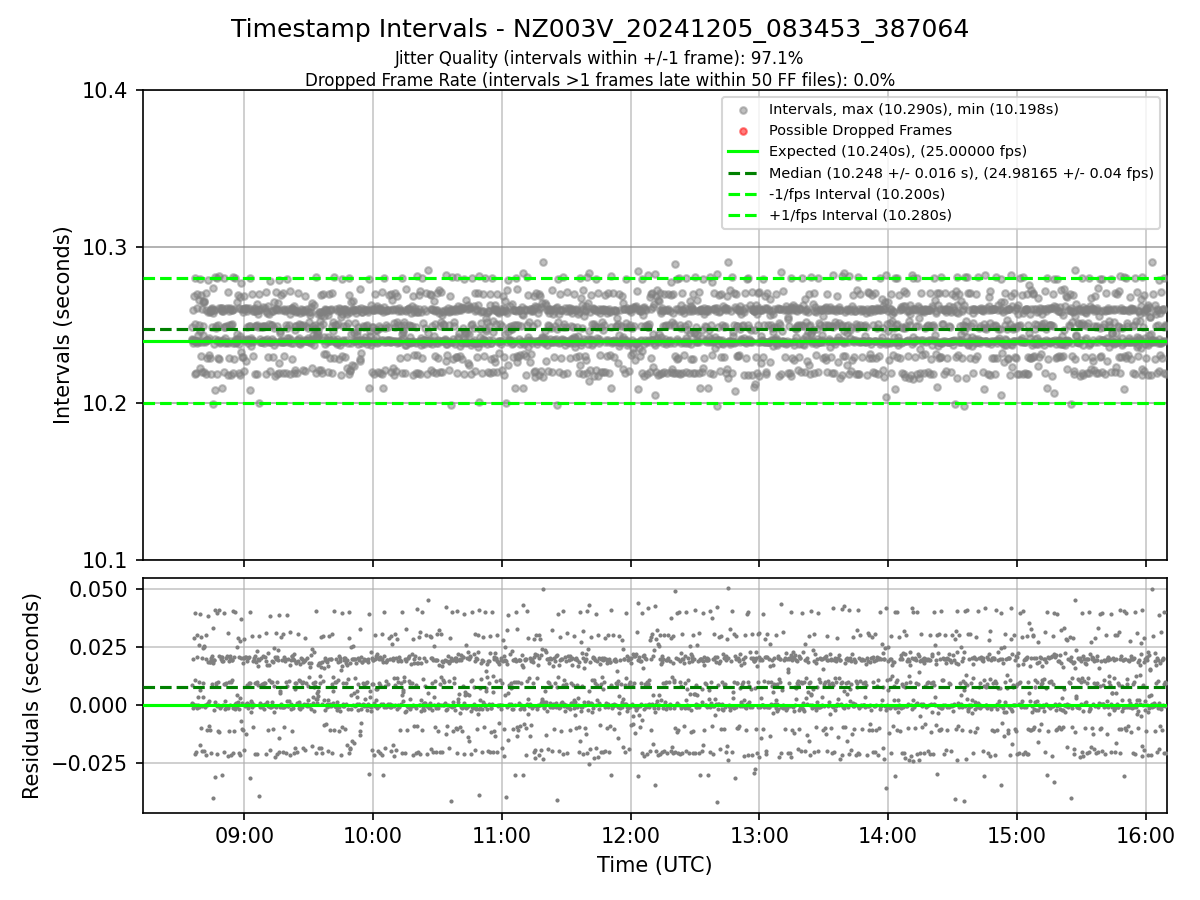Click the "Intervals (seconds)" y-axis label
Viewport: 1200px width, 900px height.
[63, 325]
